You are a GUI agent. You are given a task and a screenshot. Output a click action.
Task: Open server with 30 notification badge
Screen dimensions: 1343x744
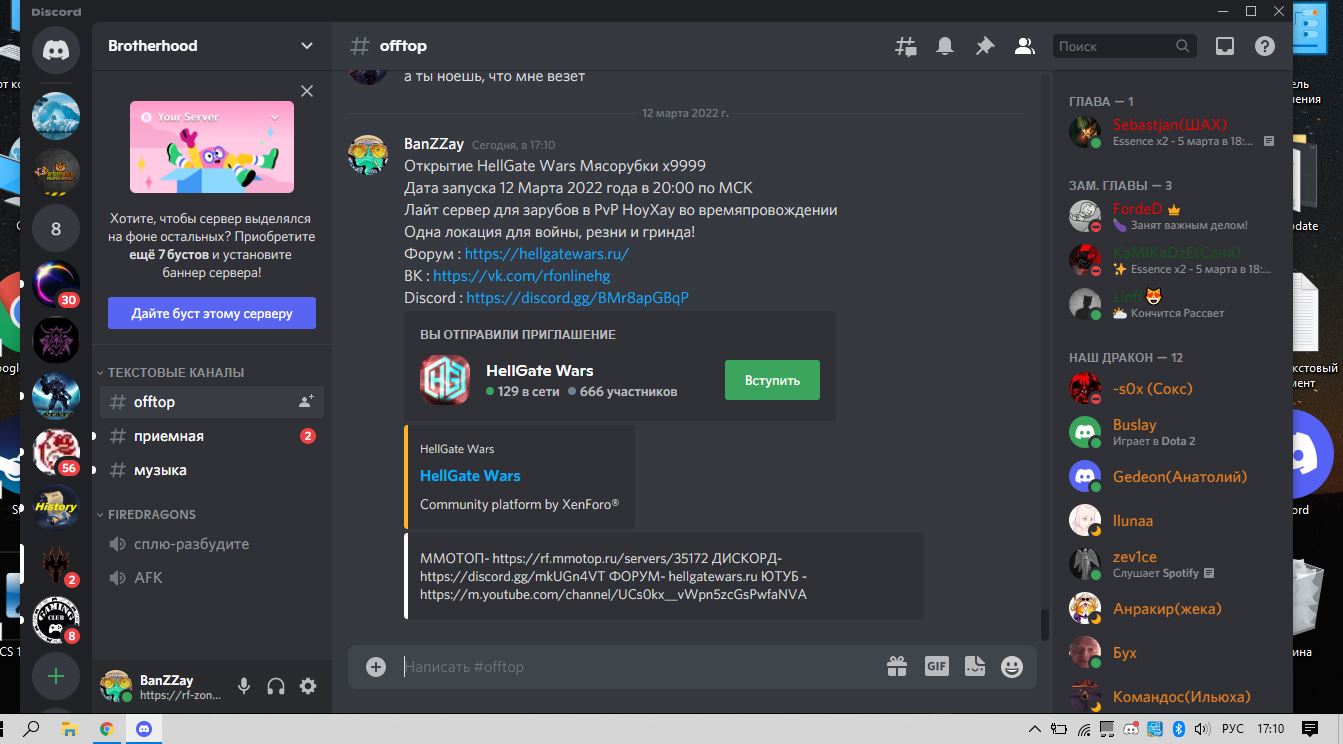tap(56, 284)
